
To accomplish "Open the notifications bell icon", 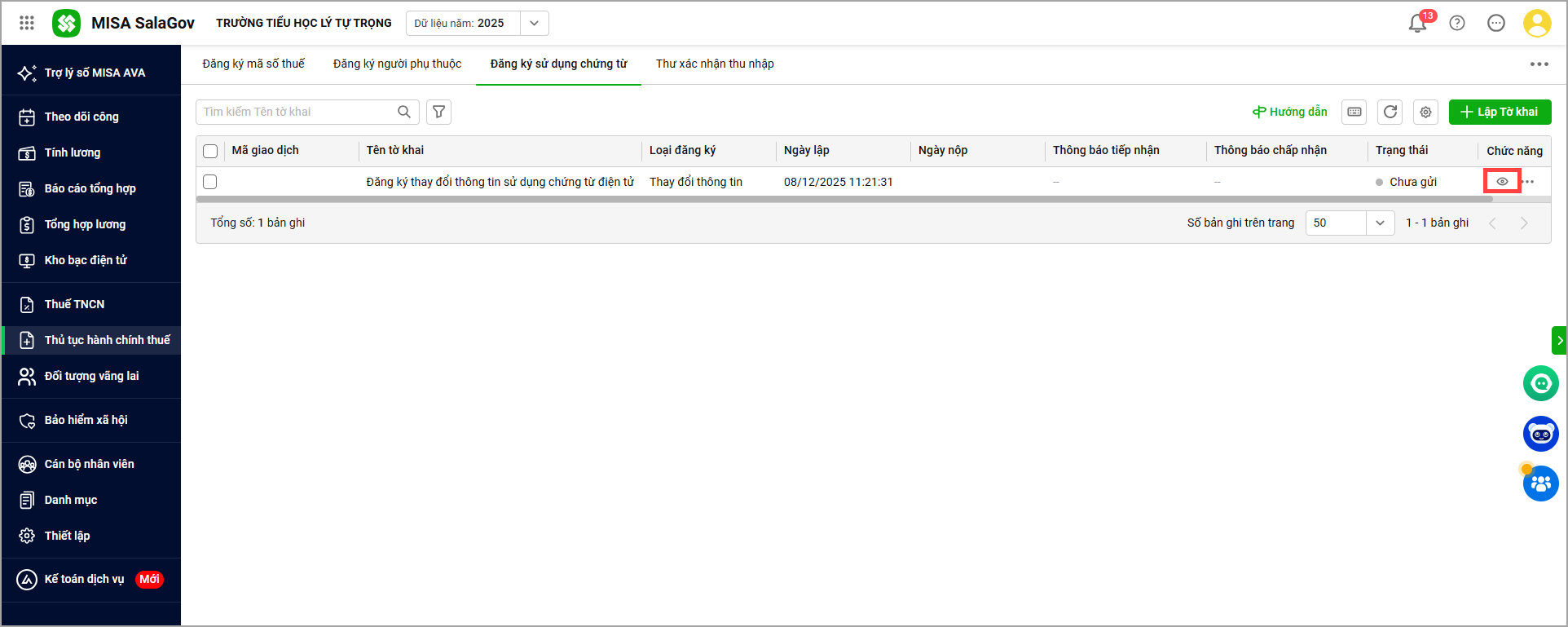I will [1417, 24].
